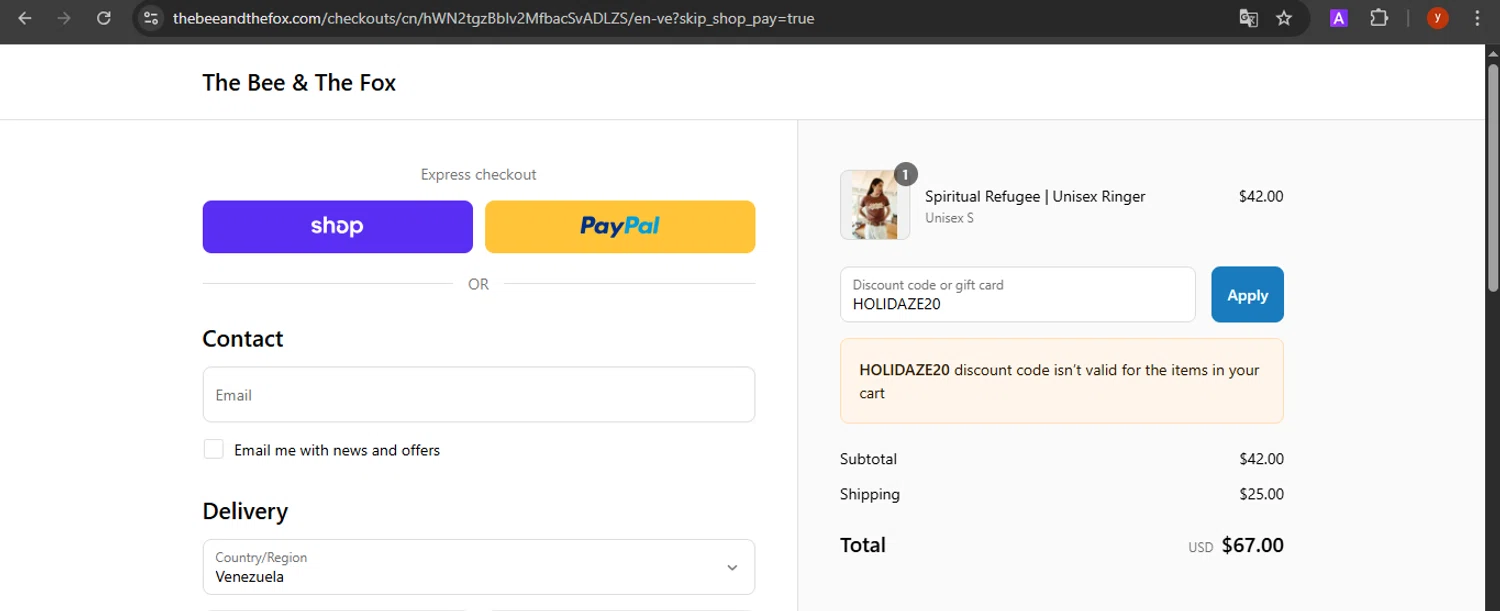Click the $25.00 shipping amount
1500x611 pixels.
(x=1261, y=494)
